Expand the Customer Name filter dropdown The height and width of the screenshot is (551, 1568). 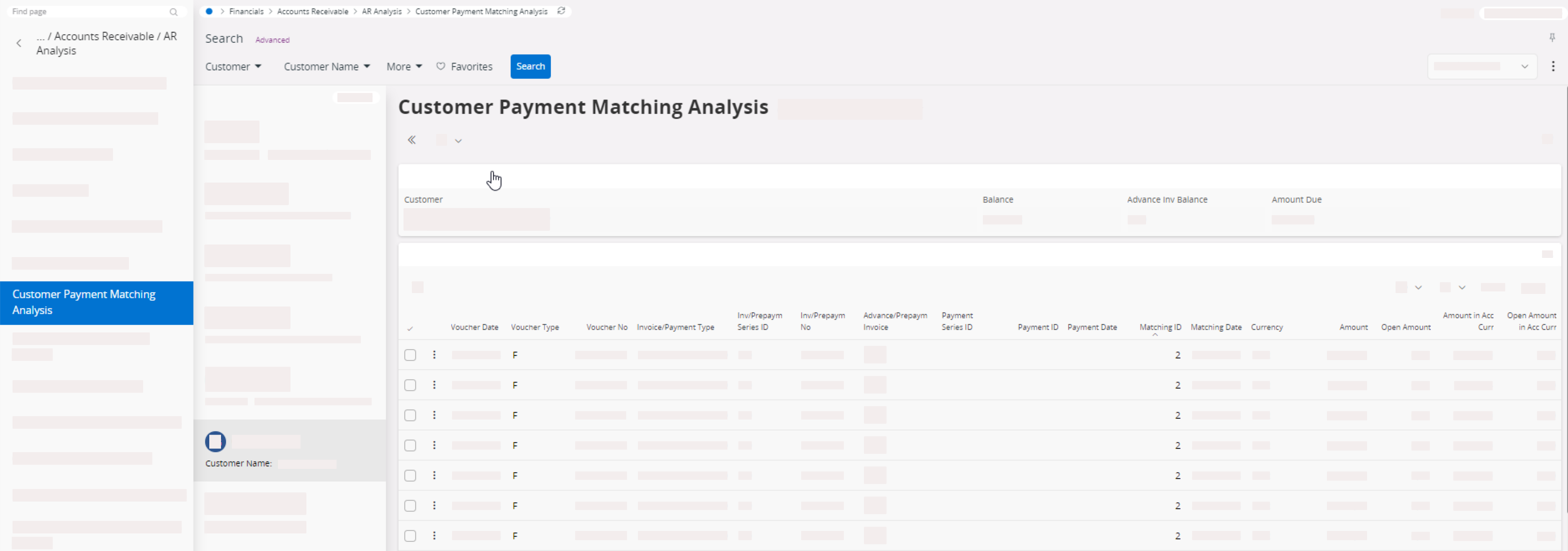pos(326,67)
